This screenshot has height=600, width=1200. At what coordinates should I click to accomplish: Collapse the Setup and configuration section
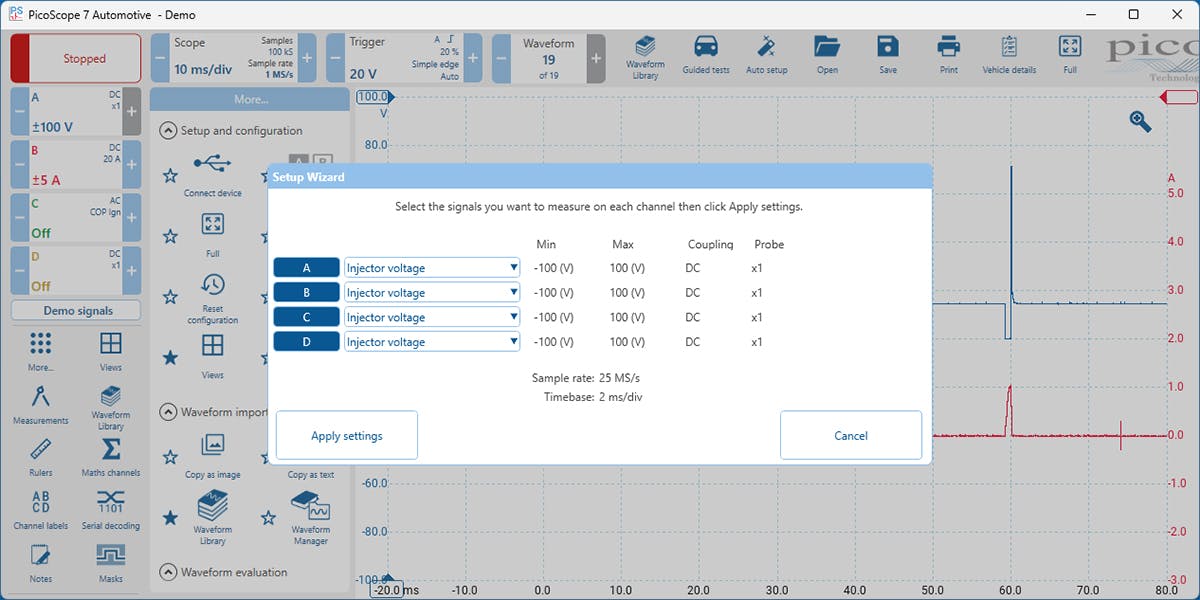(168, 130)
